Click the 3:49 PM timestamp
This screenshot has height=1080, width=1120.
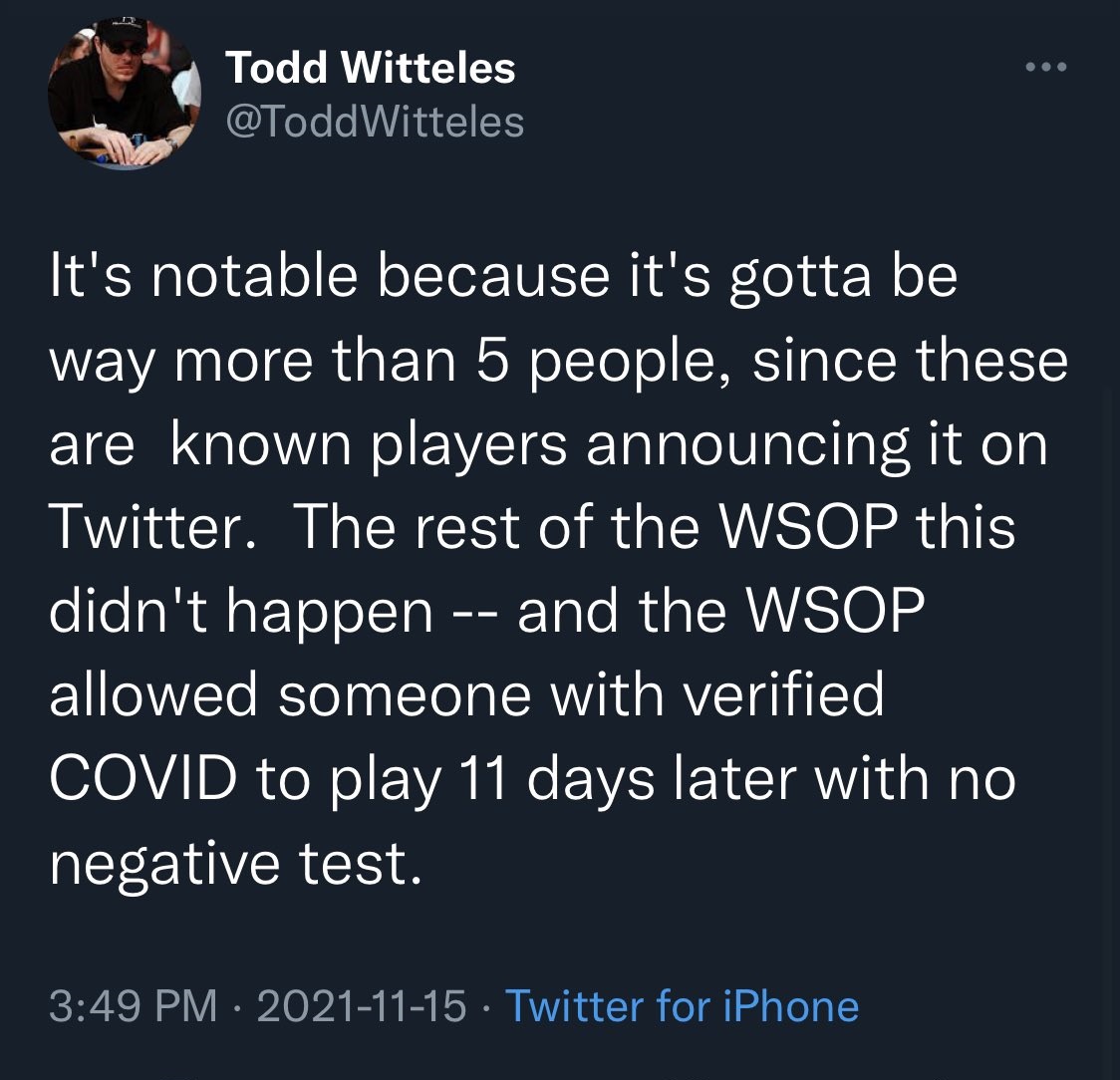[x=133, y=1006]
